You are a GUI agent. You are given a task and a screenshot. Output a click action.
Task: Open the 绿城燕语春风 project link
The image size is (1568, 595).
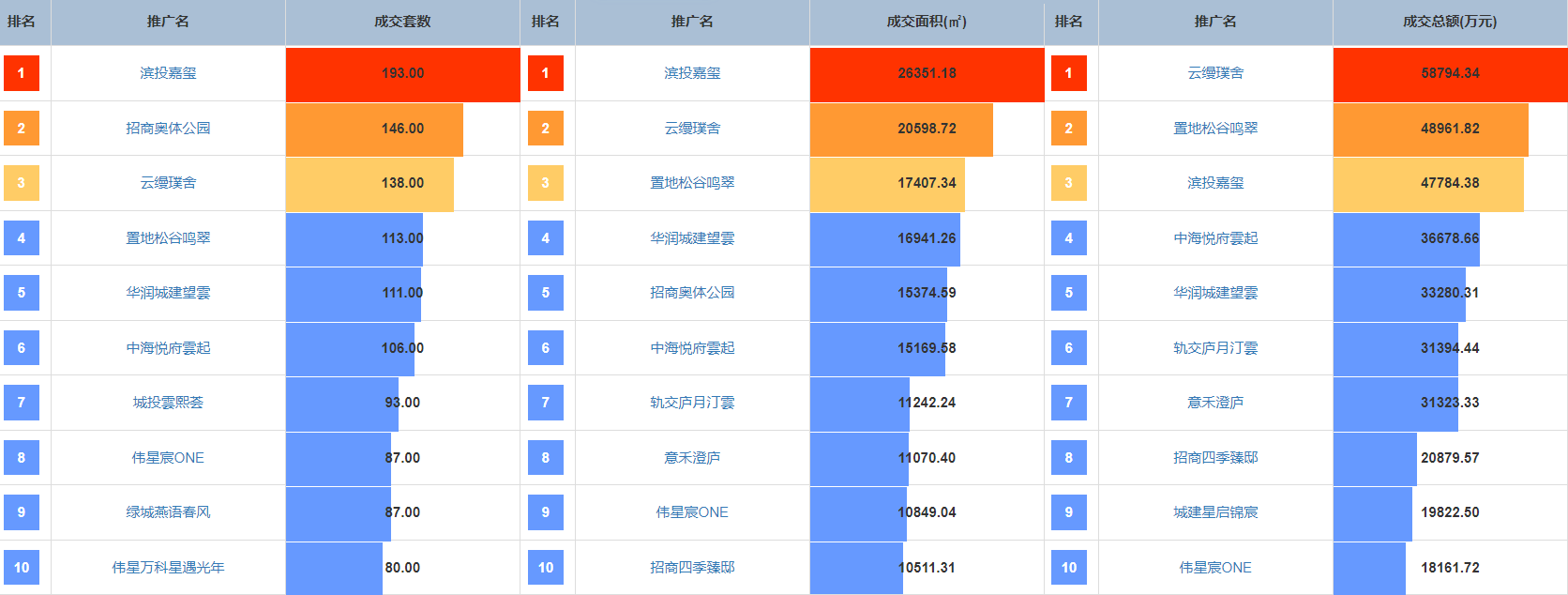tap(168, 512)
